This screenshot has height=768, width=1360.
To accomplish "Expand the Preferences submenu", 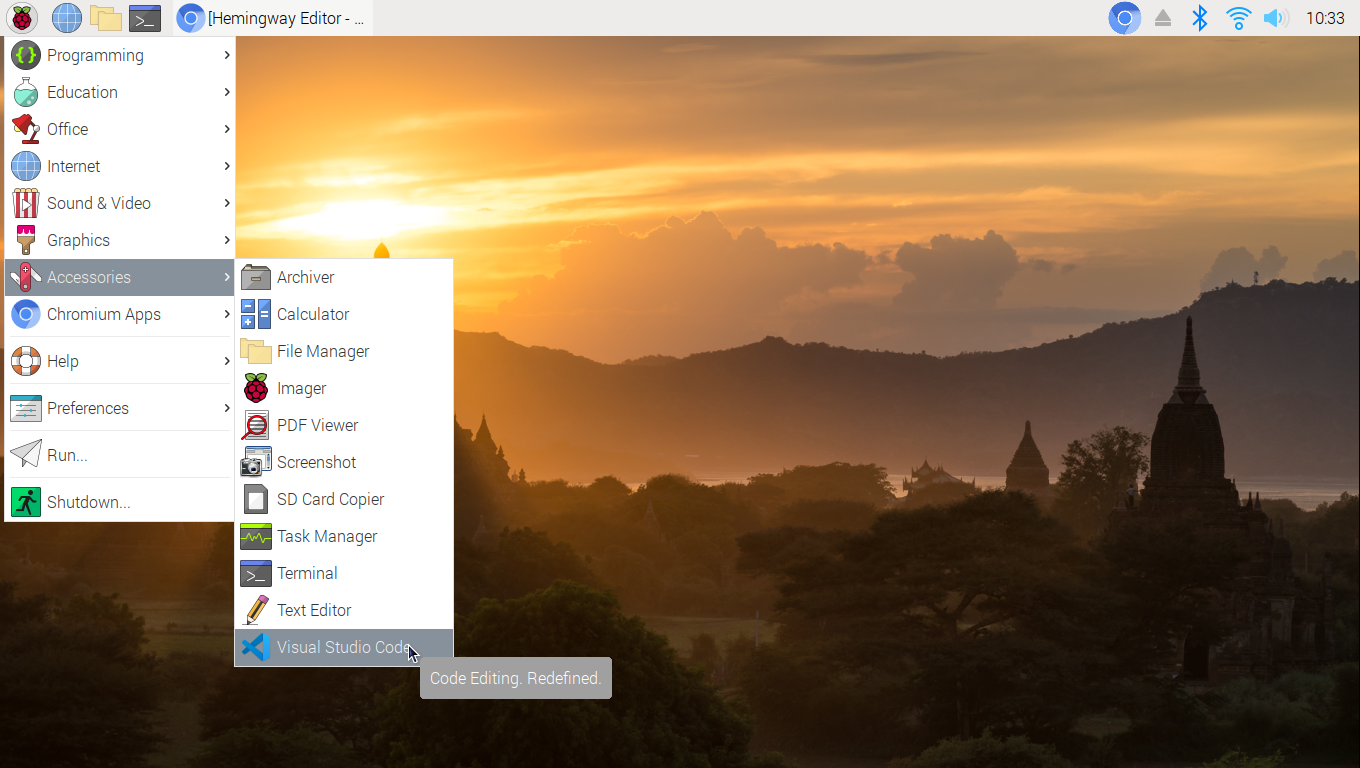I will click(88, 408).
